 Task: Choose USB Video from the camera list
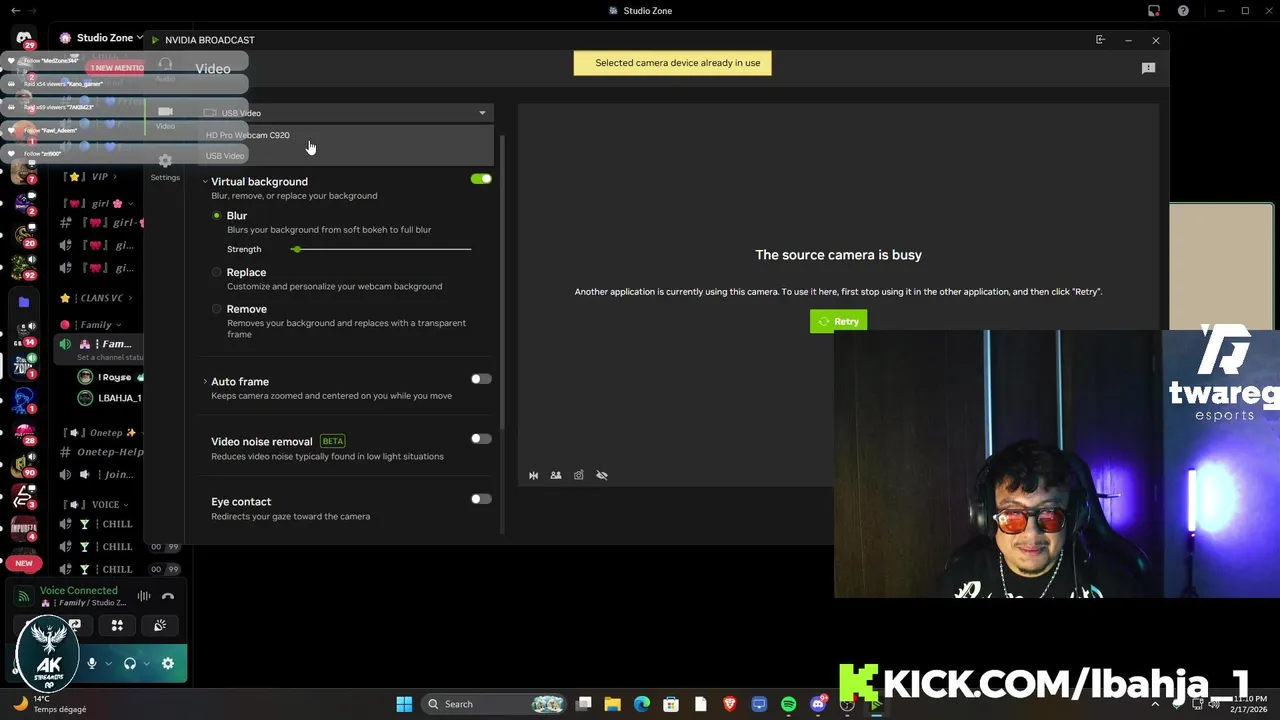click(346, 156)
